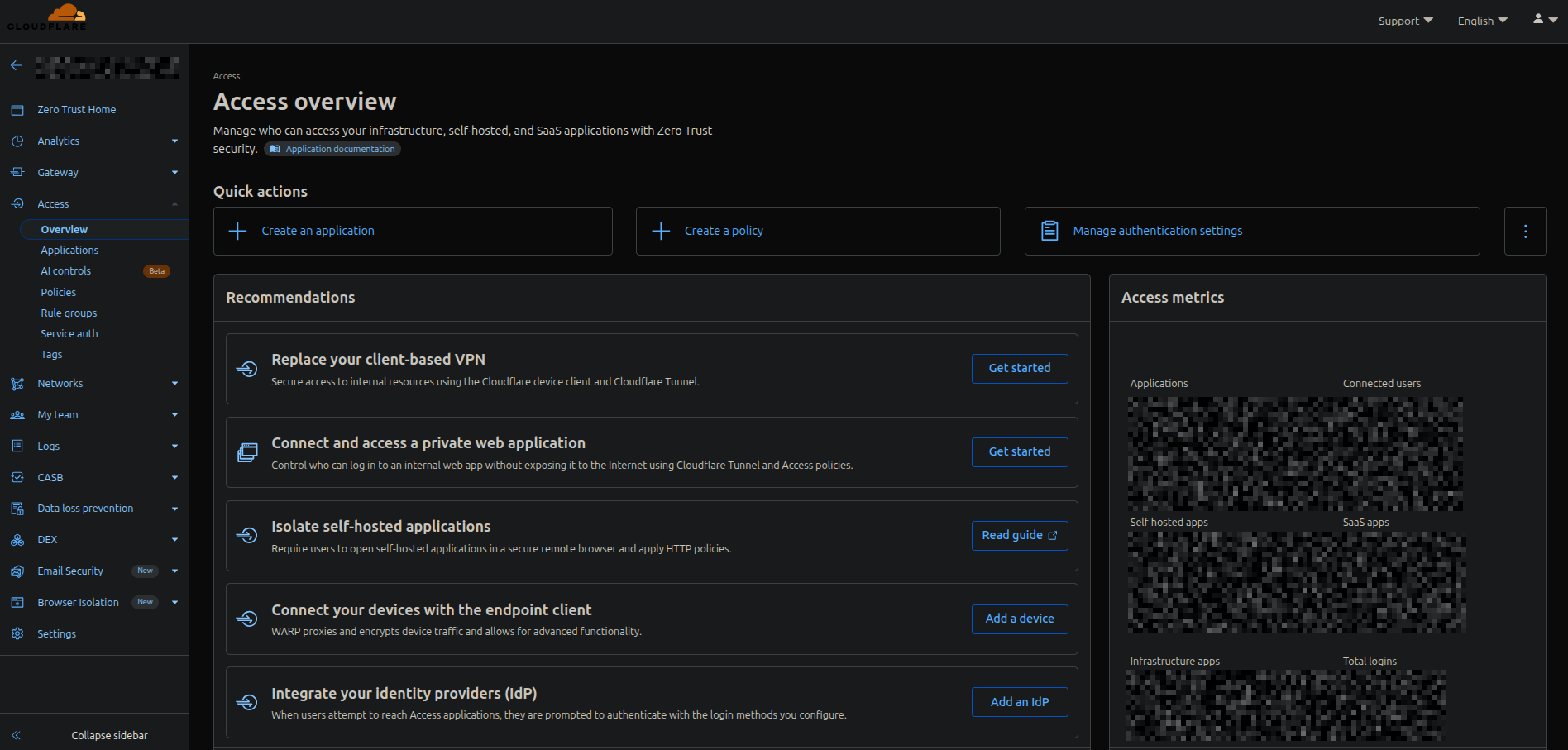
Task: Click the Networks icon in sidebar
Action: pos(17,384)
